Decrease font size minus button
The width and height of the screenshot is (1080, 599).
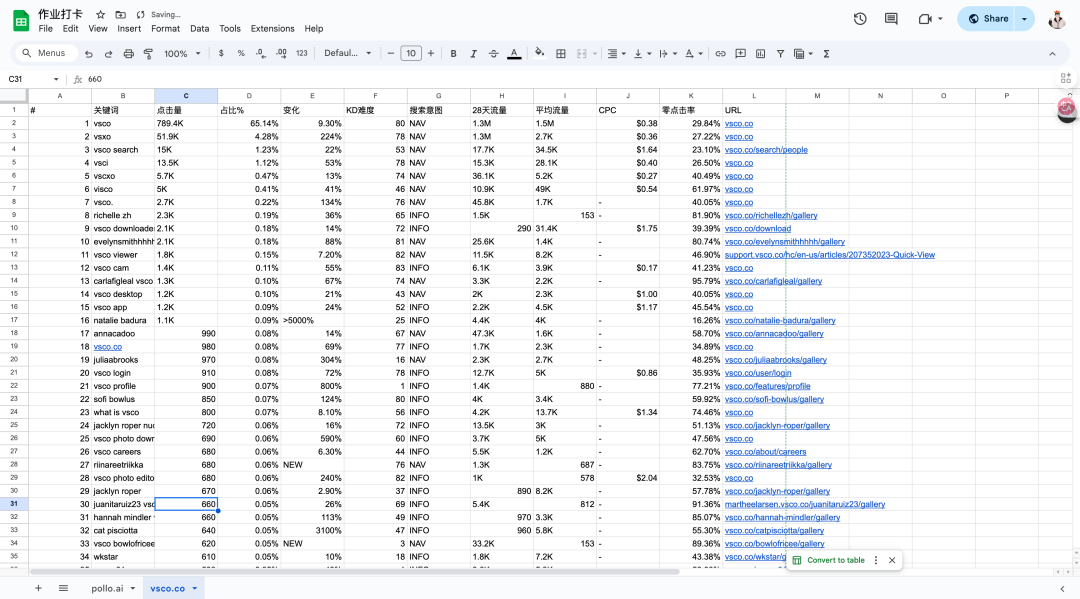point(391,54)
